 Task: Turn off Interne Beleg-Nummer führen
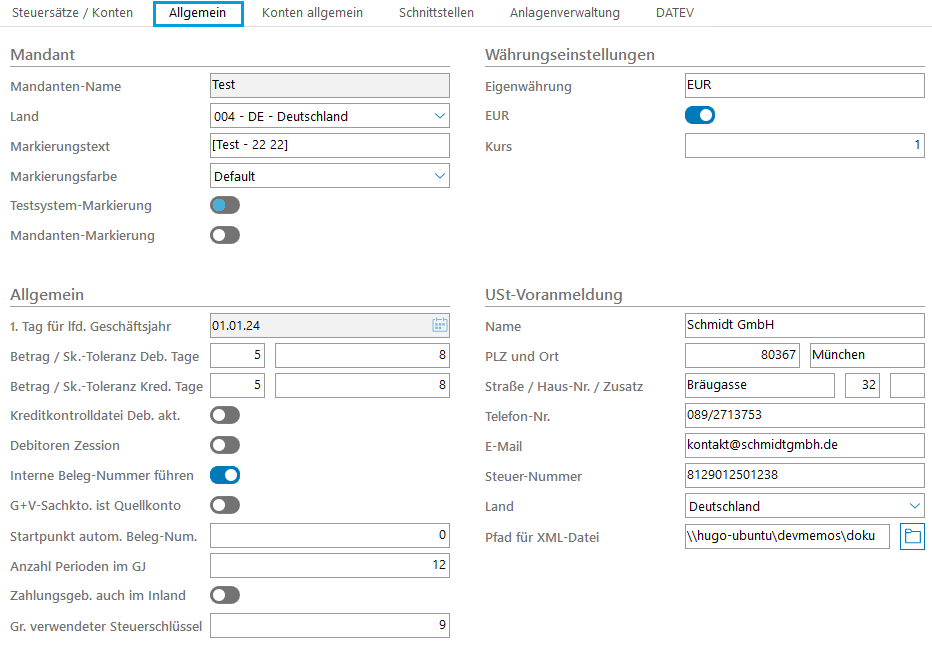point(225,475)
